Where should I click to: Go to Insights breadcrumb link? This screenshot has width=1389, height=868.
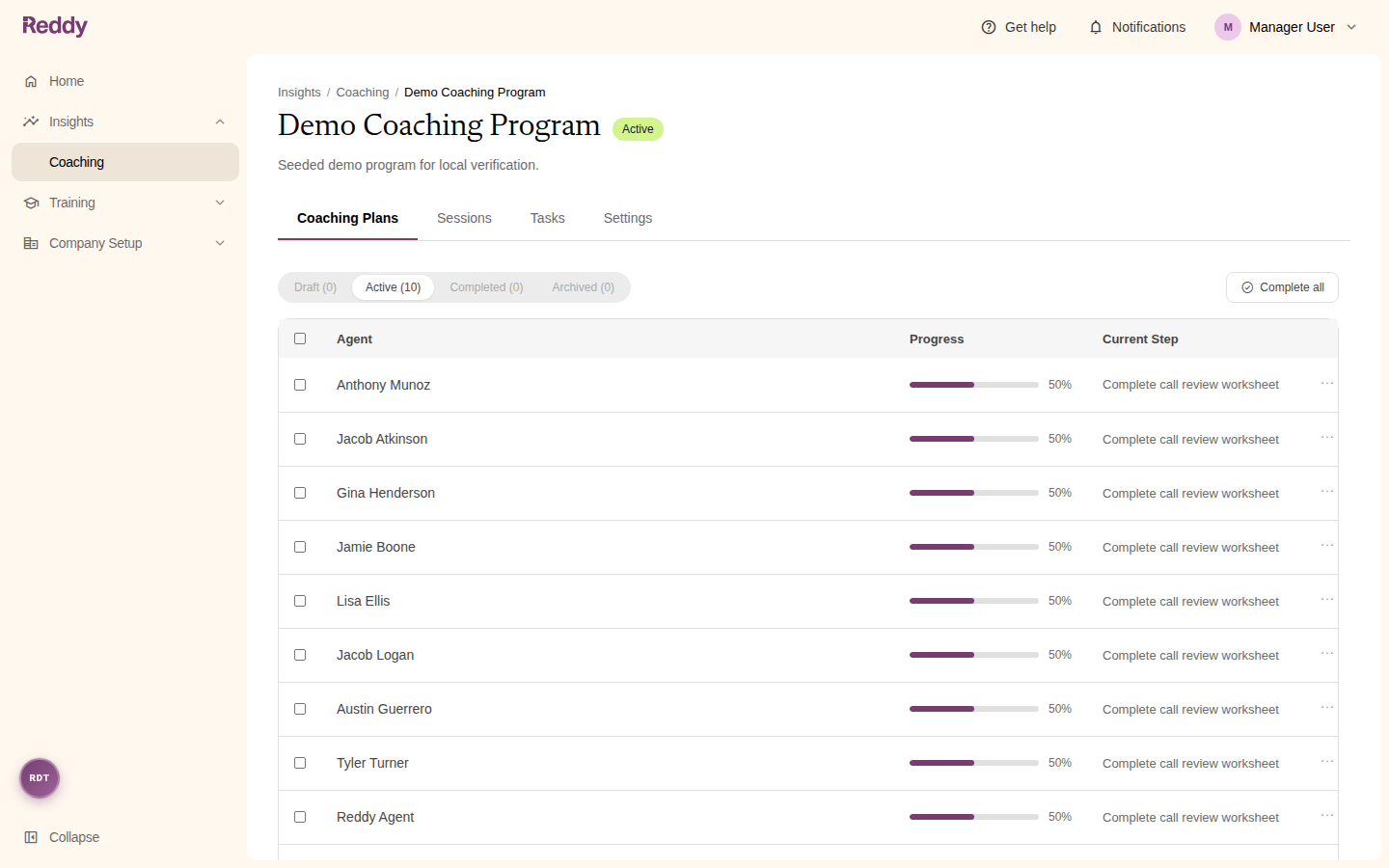tap(299, 93)
